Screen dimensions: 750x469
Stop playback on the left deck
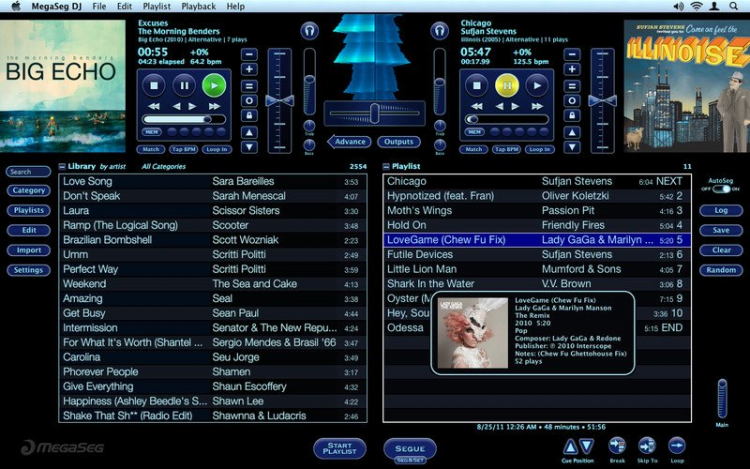pyautogui.click(x=154, y=86)
